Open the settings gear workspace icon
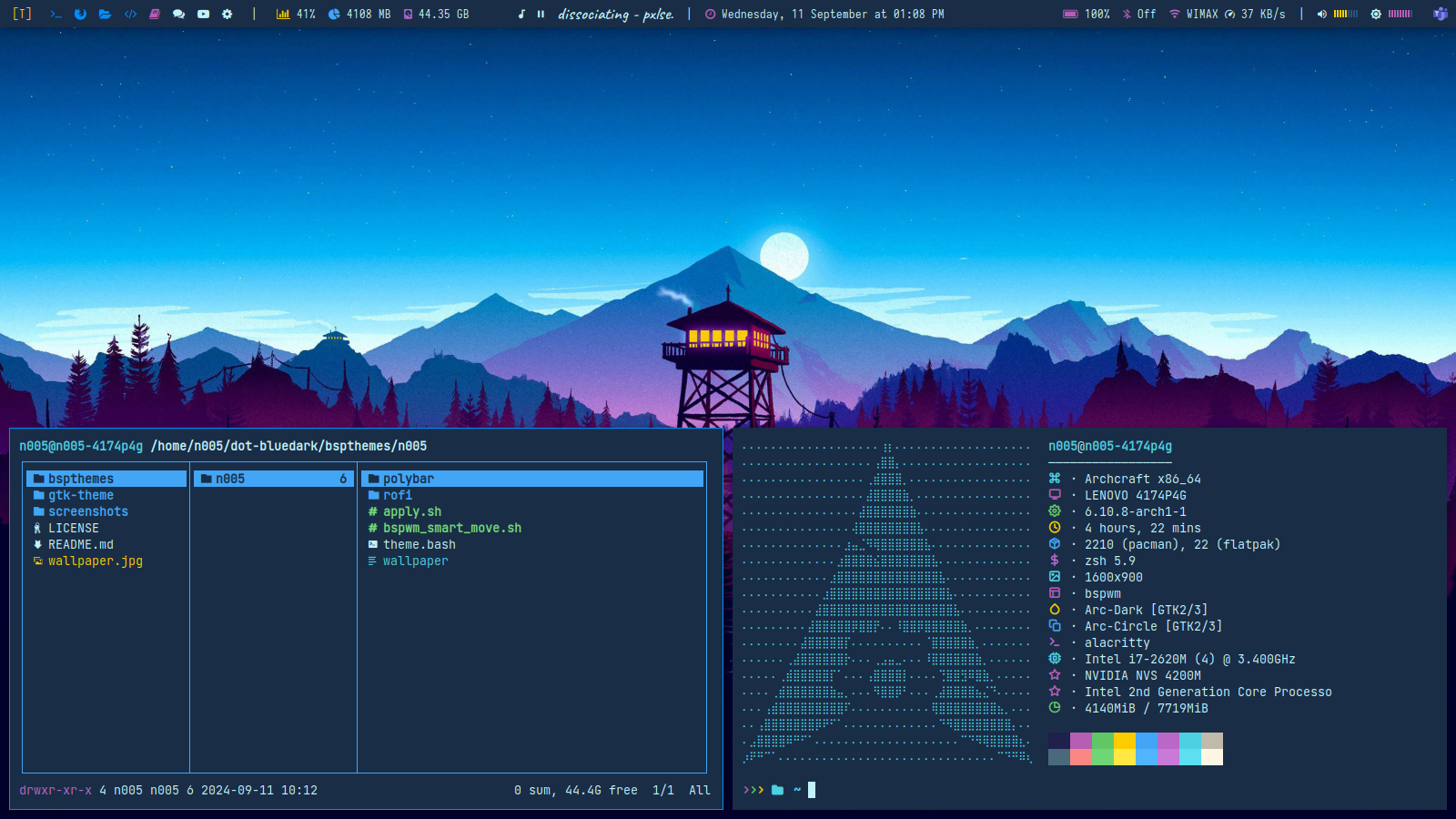This screenshot has width=1456, height=819. click(x=227, y=14)
